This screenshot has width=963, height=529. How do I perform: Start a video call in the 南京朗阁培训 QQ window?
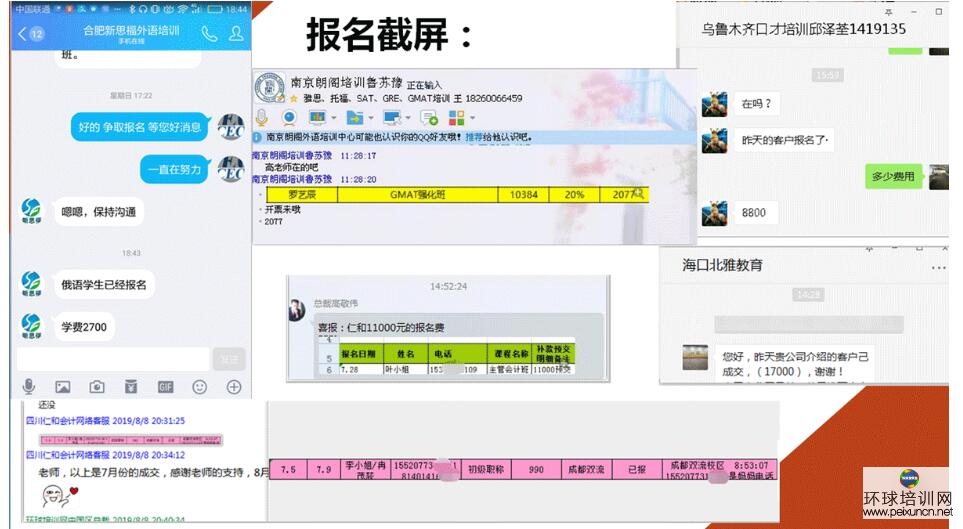[289, 117]
